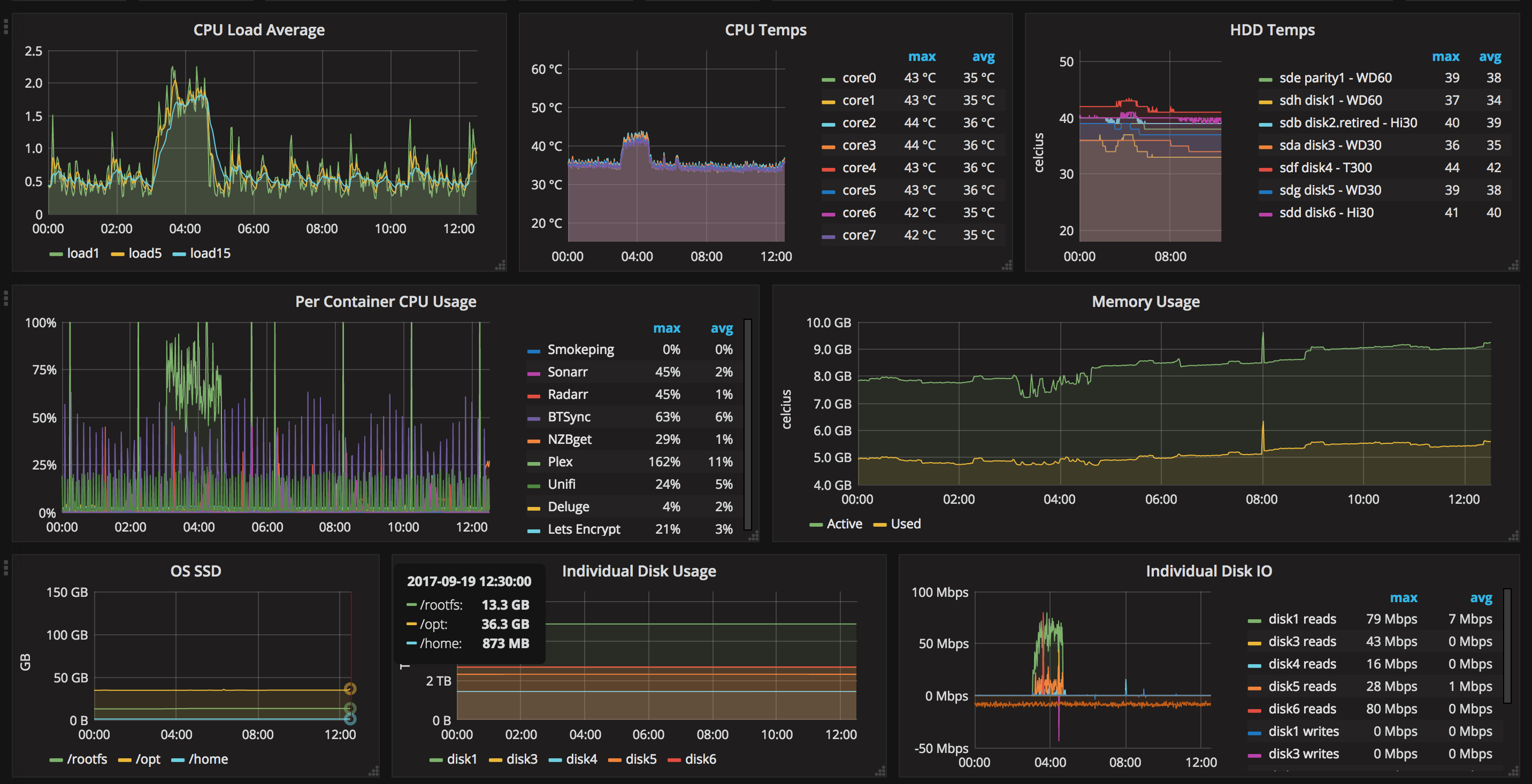The width and height of the screenshot is (1532, 784).
Task: Toggle Used series in Memory Usage legend
Action: pyautogui.click(x=905, y=524)
